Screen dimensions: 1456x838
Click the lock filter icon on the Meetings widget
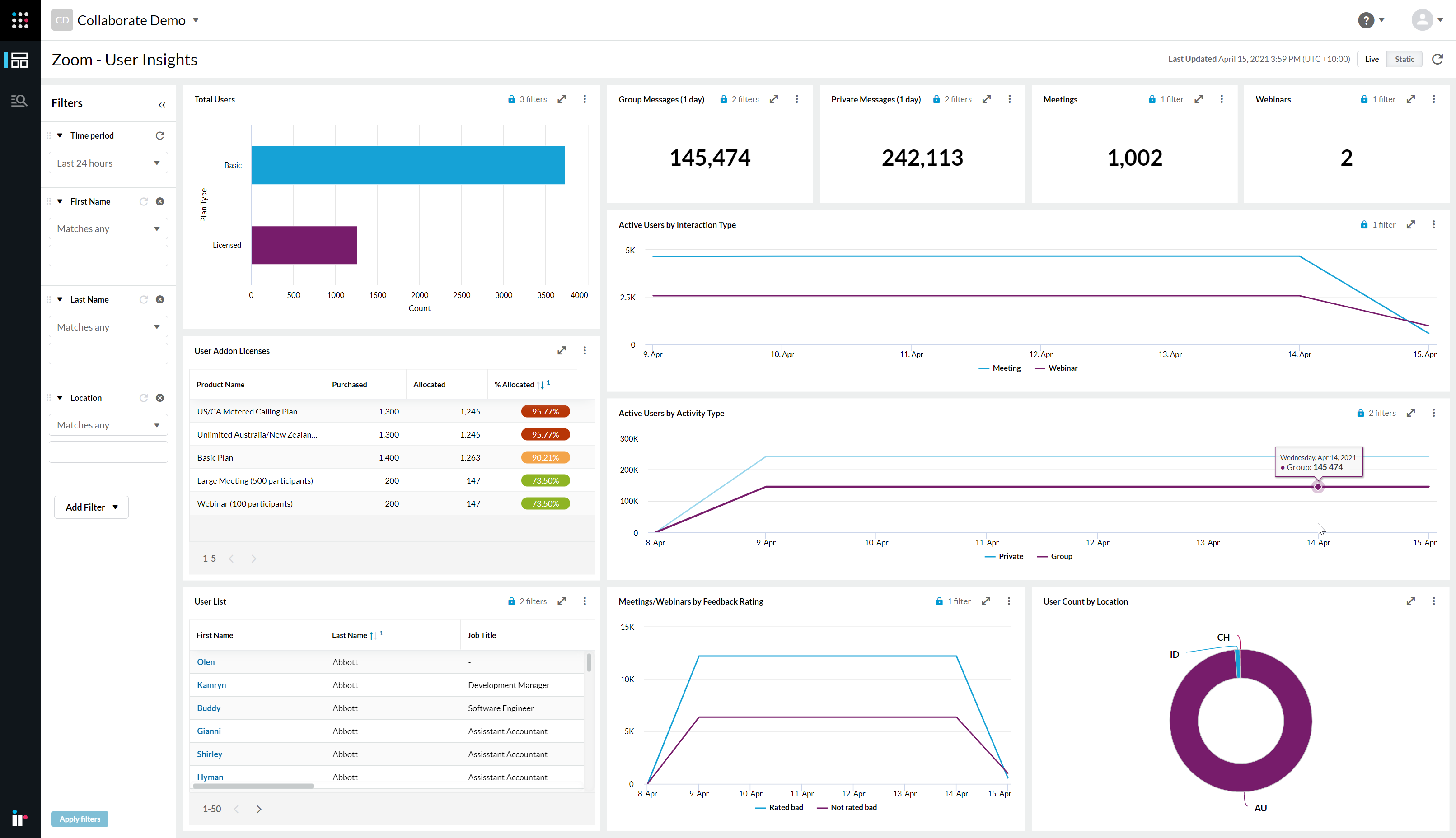click(1152, 99)
